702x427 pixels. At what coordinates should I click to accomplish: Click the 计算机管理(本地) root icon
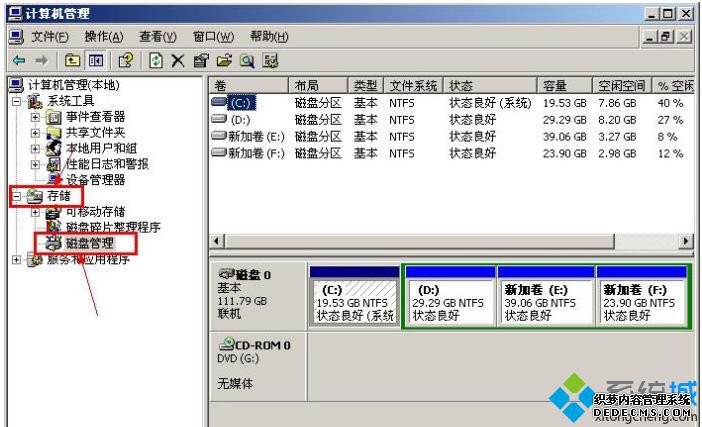tap(17, 85)
